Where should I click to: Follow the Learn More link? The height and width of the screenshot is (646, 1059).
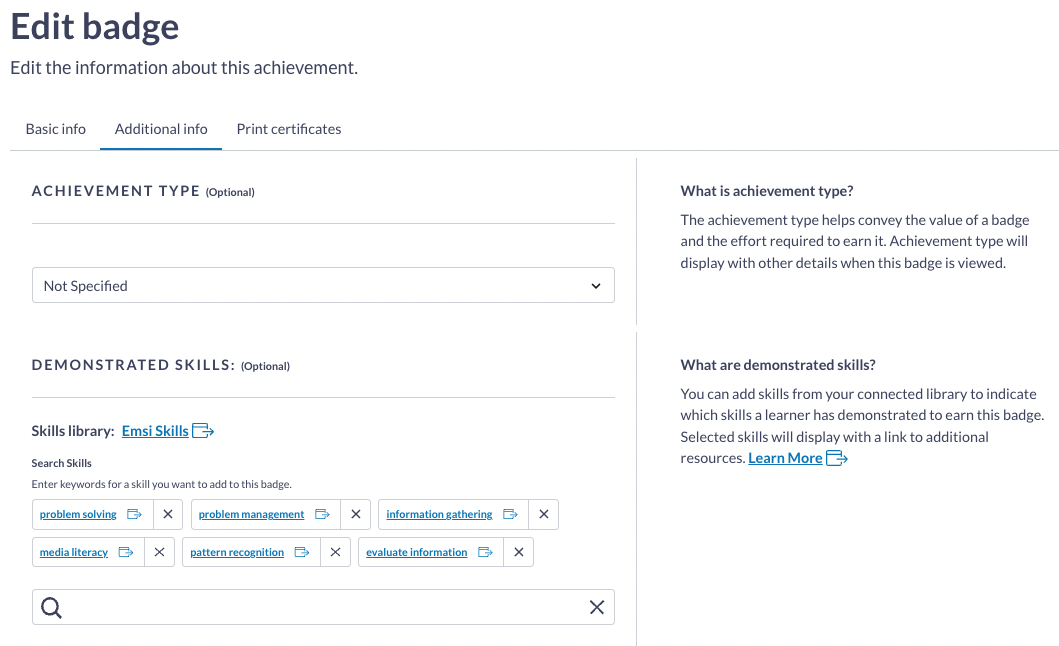coord(785,458)
